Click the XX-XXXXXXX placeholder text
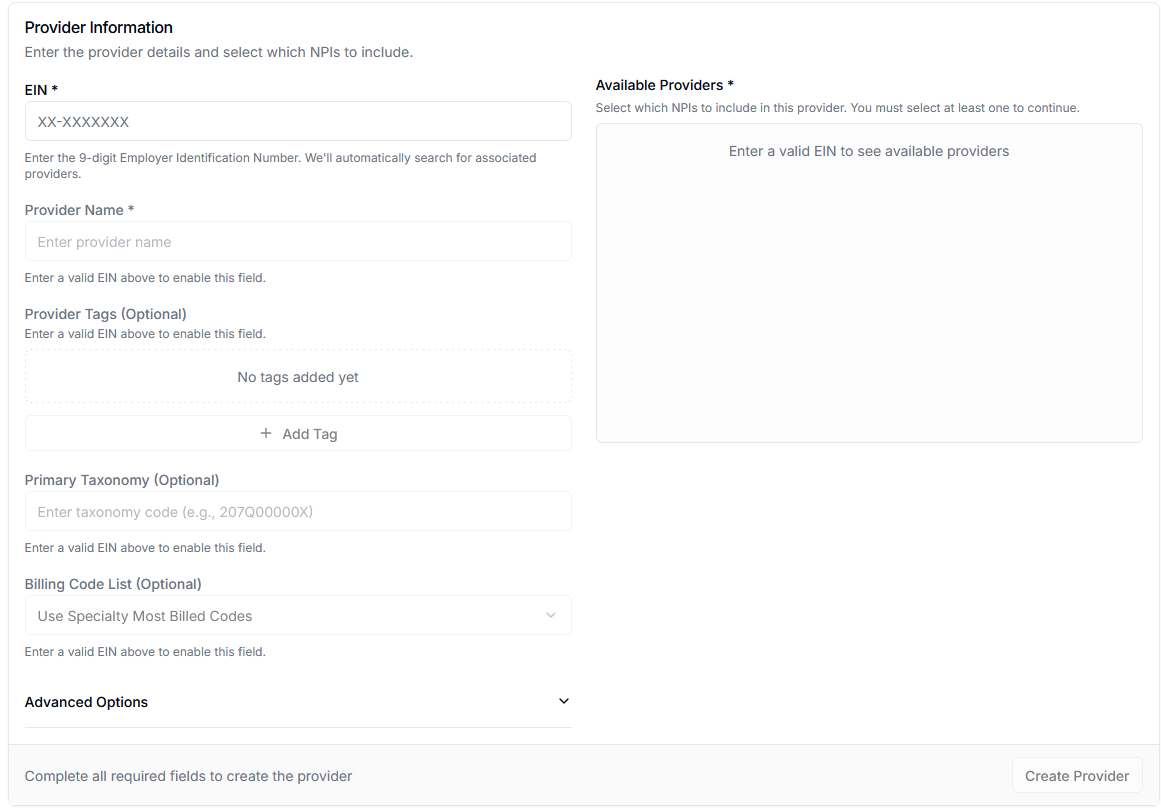Viewport: 1161px width, 811px height. [82, 121]
